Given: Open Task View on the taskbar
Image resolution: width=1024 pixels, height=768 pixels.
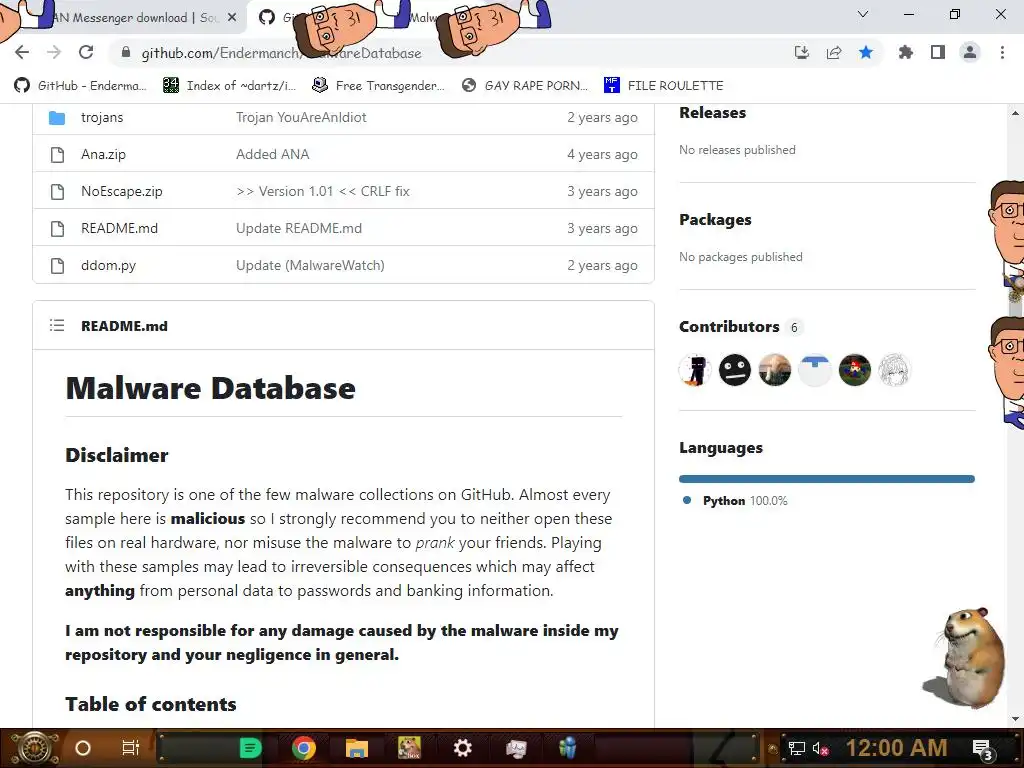Looking at the screenshot, I should pyautogui.click(x=131, y=748).
